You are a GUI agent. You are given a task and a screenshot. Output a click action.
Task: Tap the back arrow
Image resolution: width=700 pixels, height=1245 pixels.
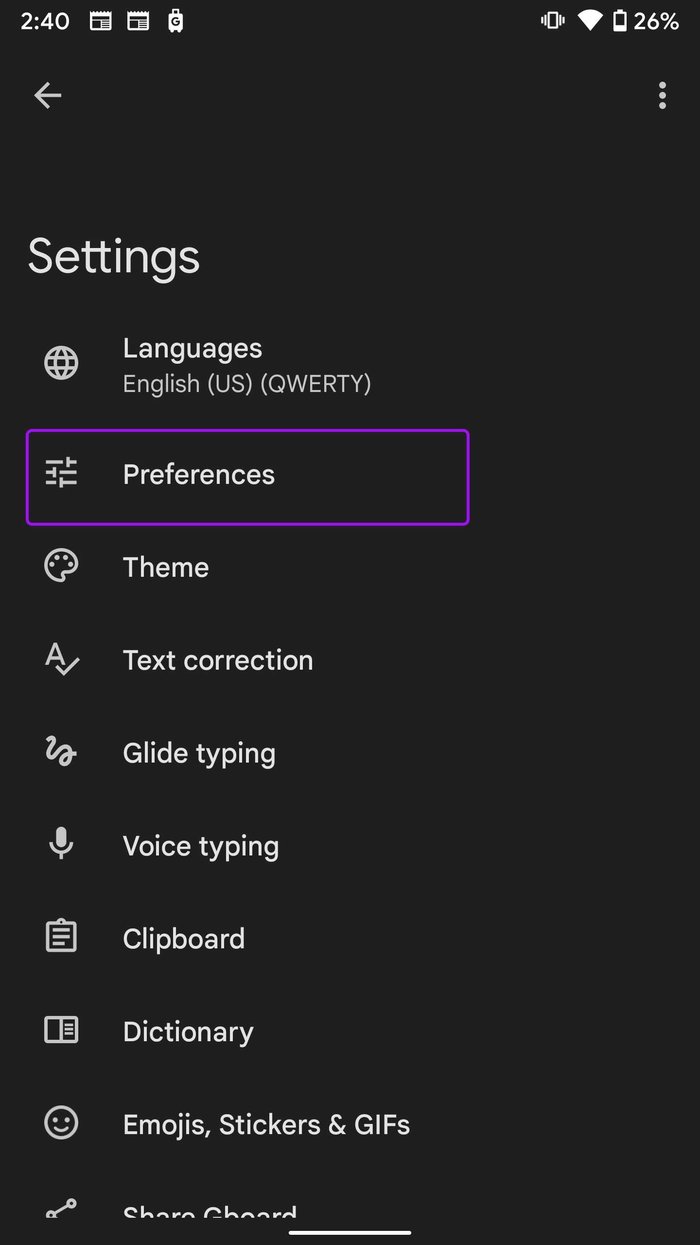click(x=47, y=95)
